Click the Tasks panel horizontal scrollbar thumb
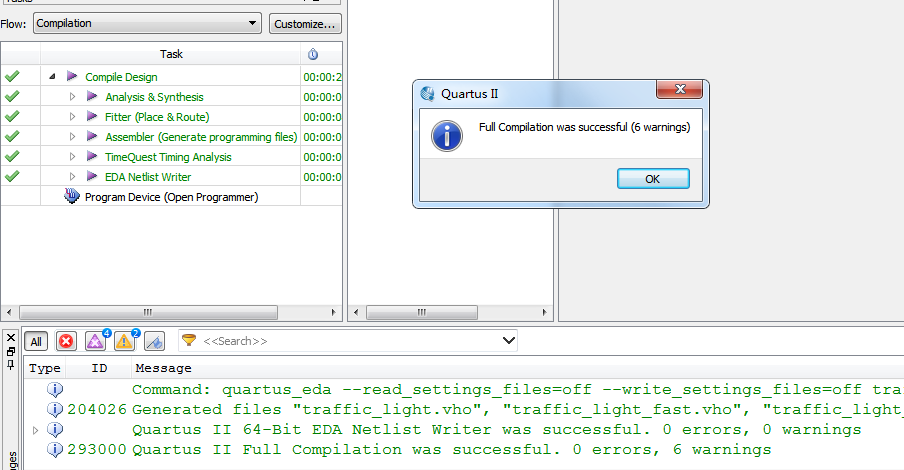904x470 pixels. click(148, 312)
